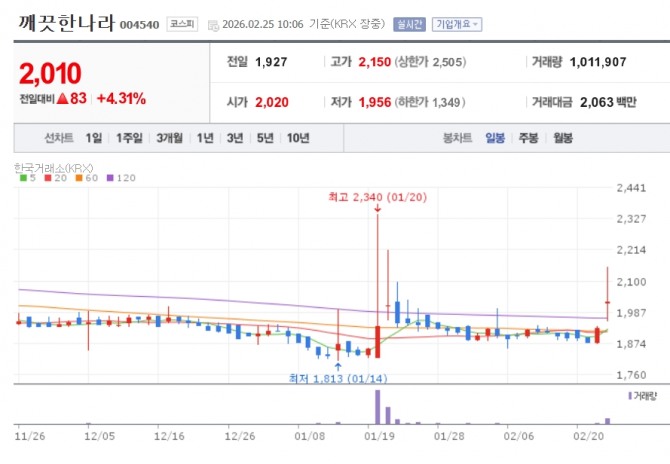Click the 최고 2,340 (01/20) chart label

click(377, 197)
